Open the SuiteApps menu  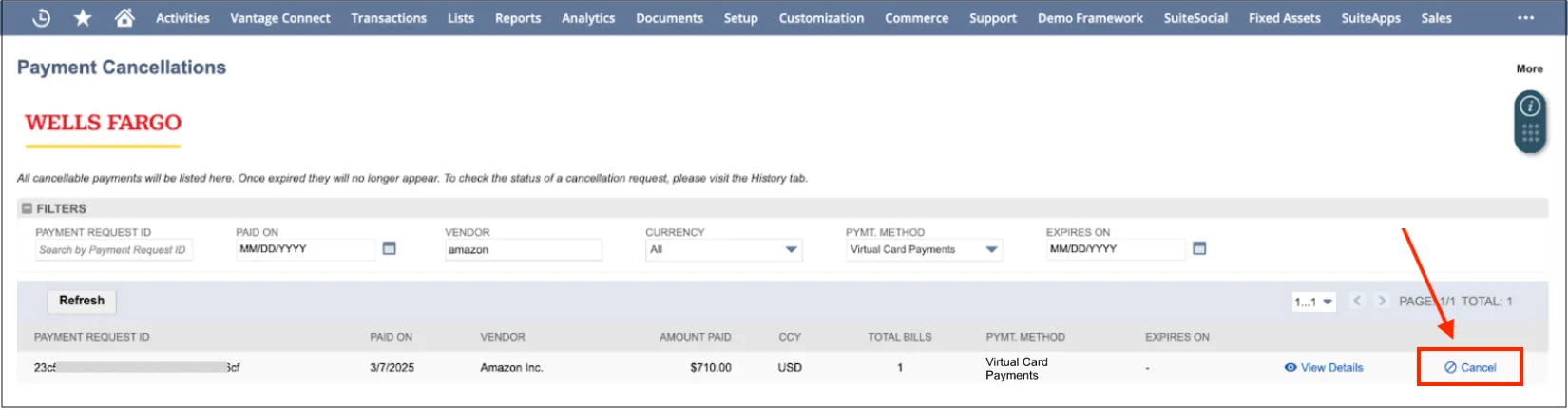1371,18
